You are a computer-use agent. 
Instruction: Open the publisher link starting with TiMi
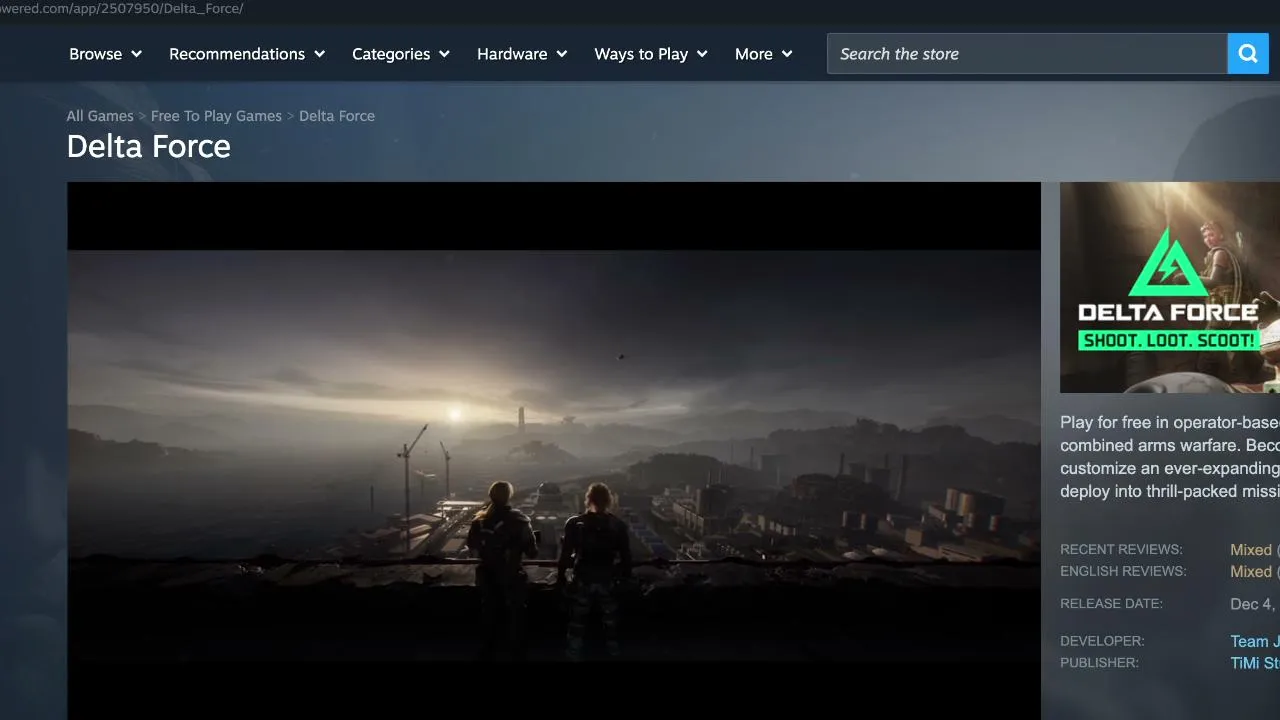click(x=1255, y=664)
